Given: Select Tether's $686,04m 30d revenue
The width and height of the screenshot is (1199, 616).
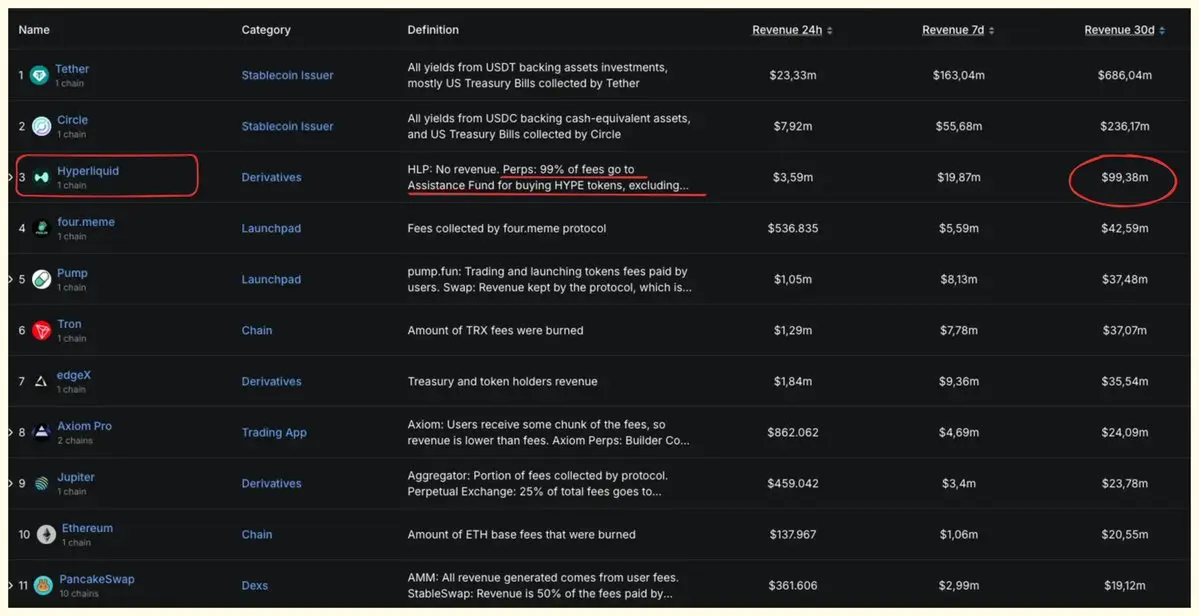Looking at the screenshot, I should (x=1124, y=75).
